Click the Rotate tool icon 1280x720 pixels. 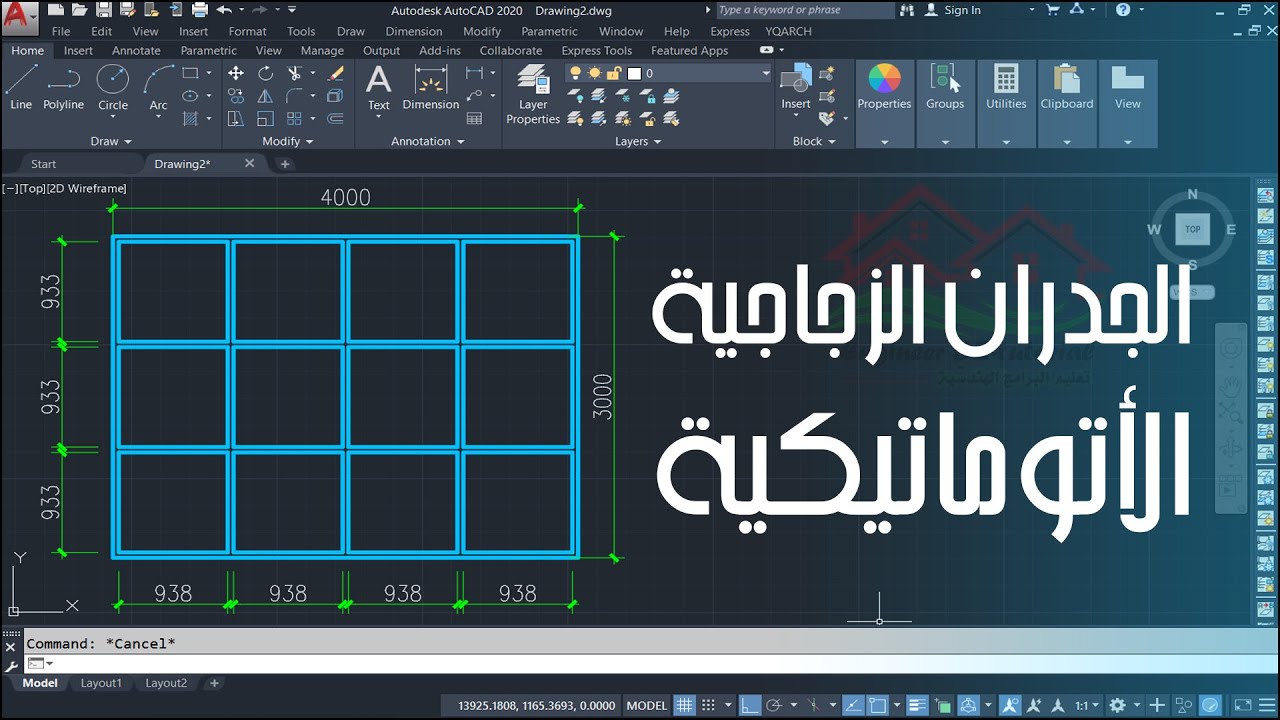pos(265,73)
